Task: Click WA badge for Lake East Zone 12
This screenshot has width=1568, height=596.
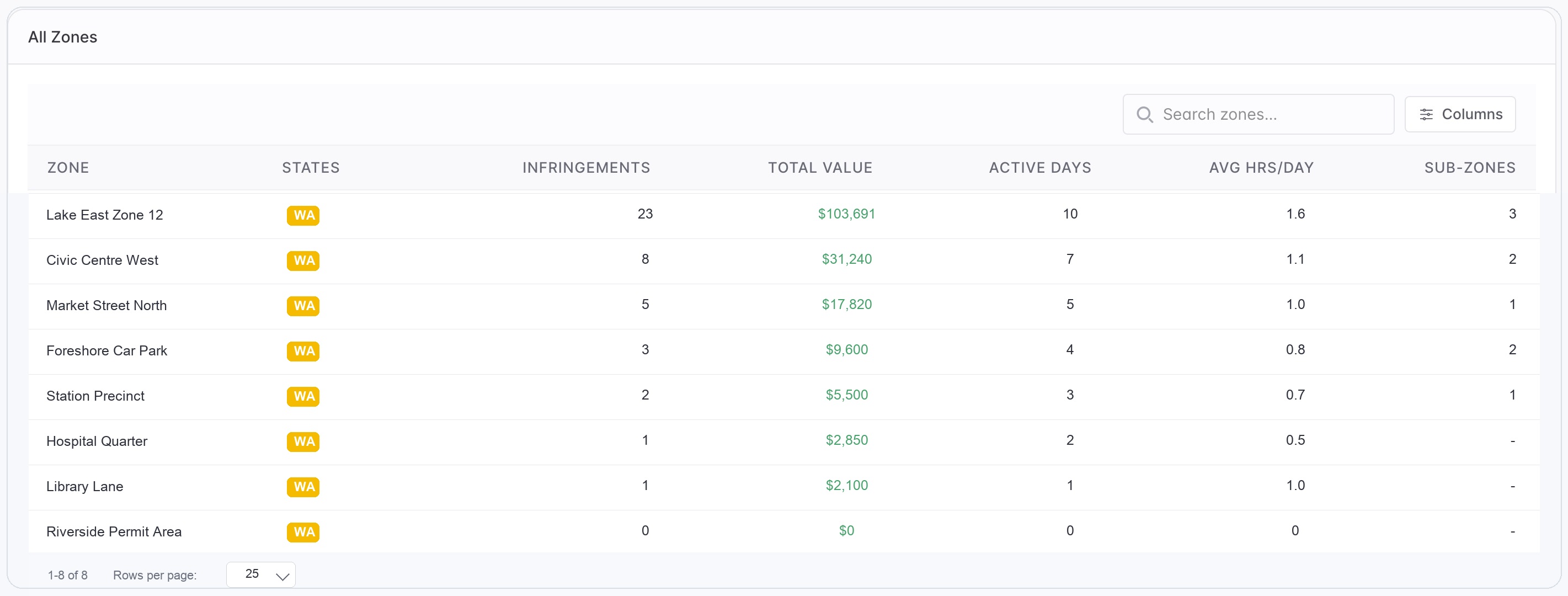Action: tap(303, 215)
